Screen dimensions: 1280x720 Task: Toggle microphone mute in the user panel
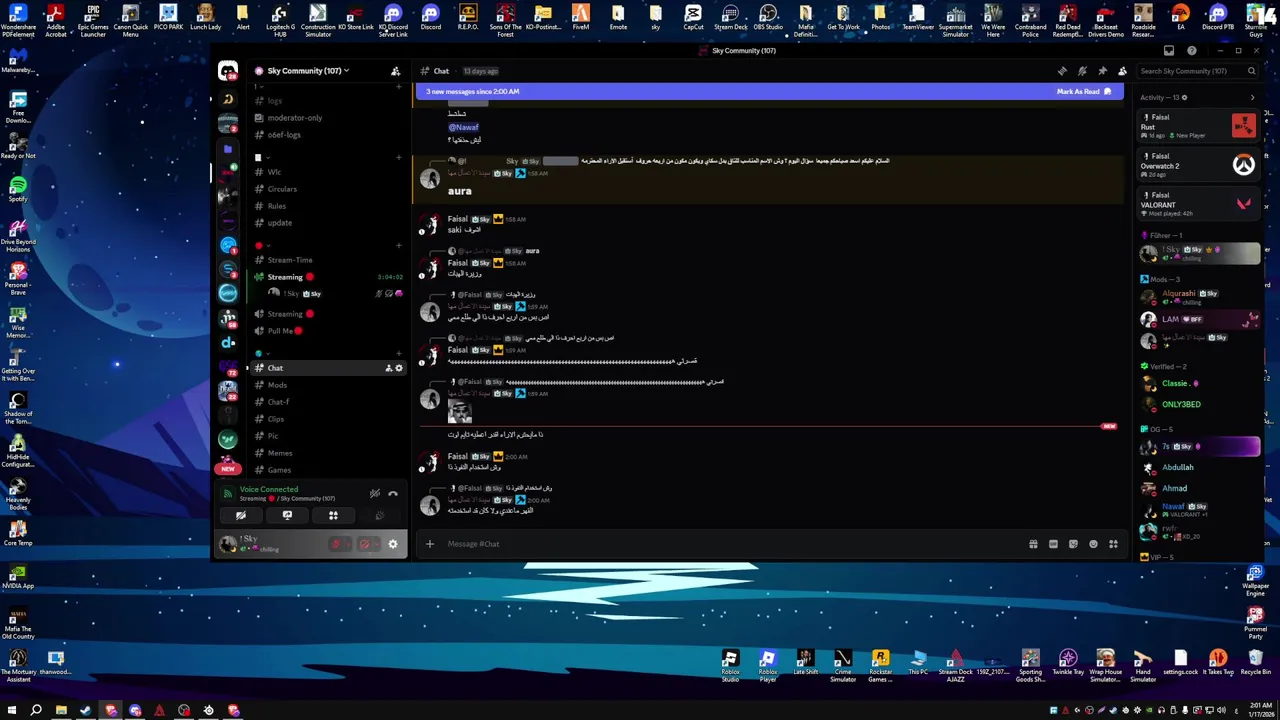(336, 544)
